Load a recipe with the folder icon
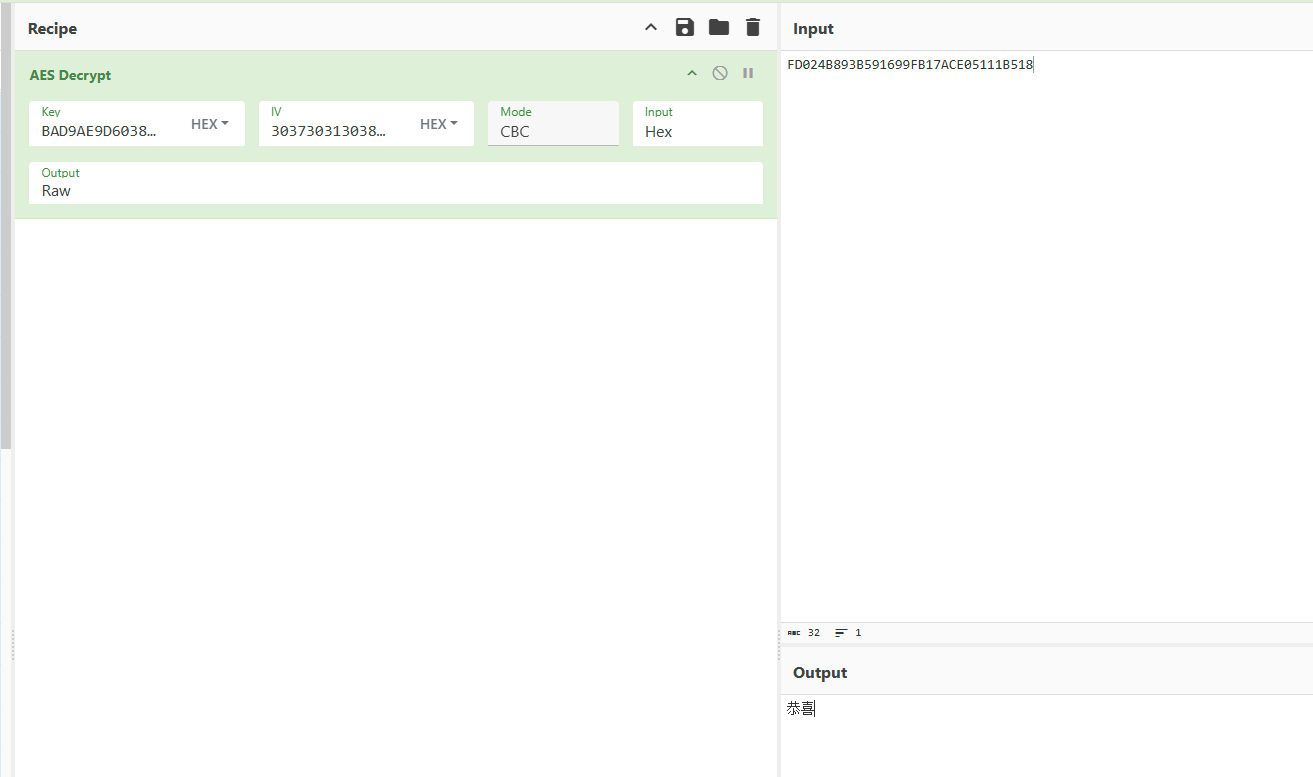The height and width of the screenshot is (777, 1313). (719, 28)
